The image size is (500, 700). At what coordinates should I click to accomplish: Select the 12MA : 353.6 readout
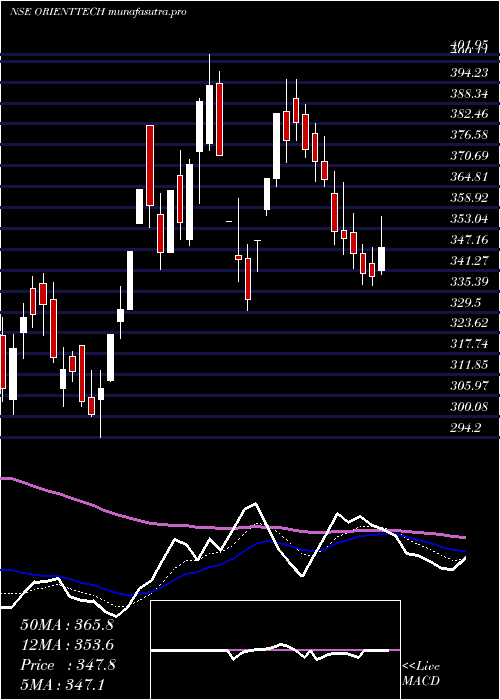click(x=67, y=645)
